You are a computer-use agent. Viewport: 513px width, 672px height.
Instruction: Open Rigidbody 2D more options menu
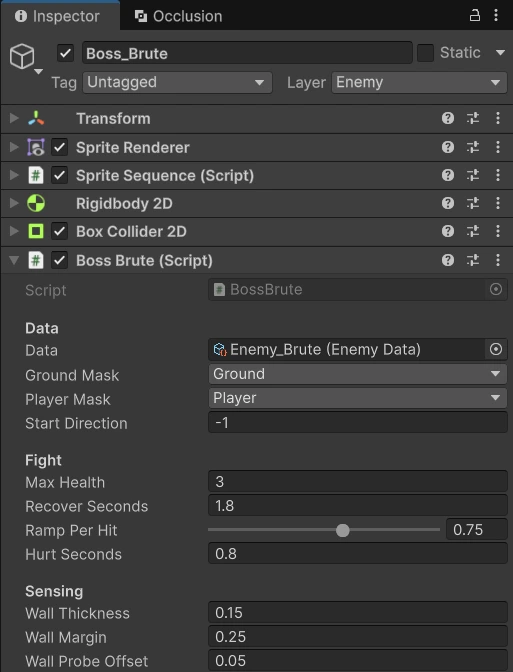click(x=498, y=203)
